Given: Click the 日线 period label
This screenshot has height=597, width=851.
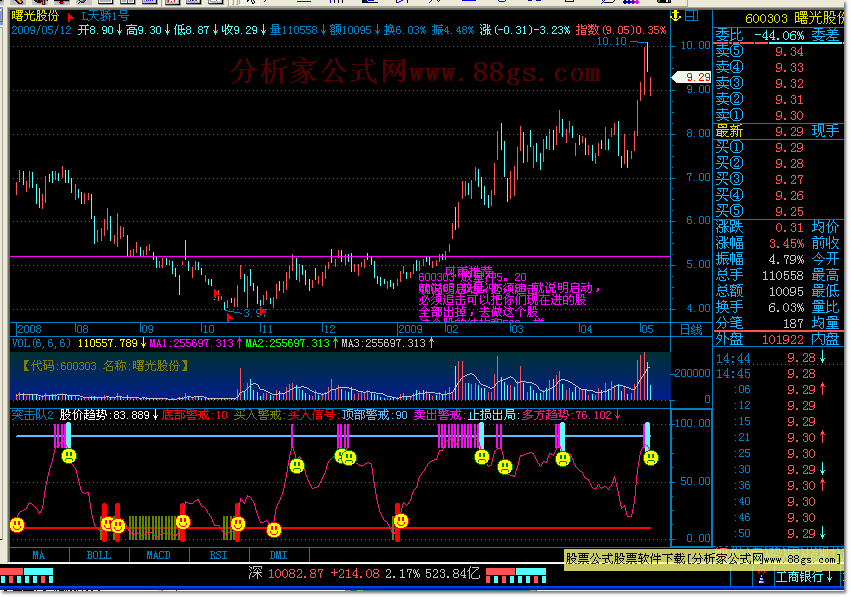Looking at the screenshot, I should [691, 329].
